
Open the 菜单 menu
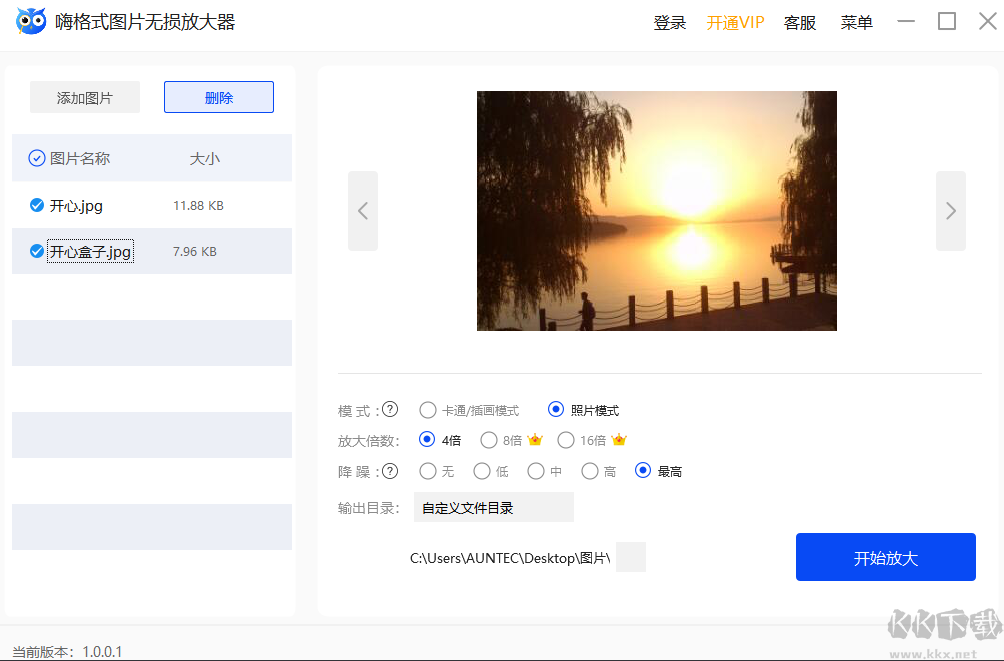pos(856,22)
